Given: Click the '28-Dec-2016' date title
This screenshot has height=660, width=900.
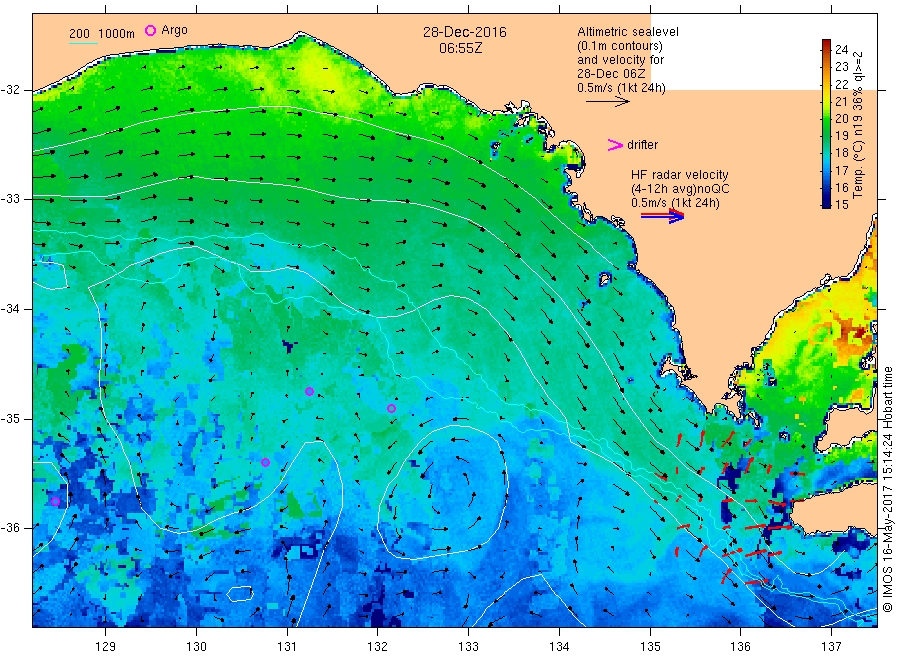Looking at the screenshot, I should click(x=465, y=32).
